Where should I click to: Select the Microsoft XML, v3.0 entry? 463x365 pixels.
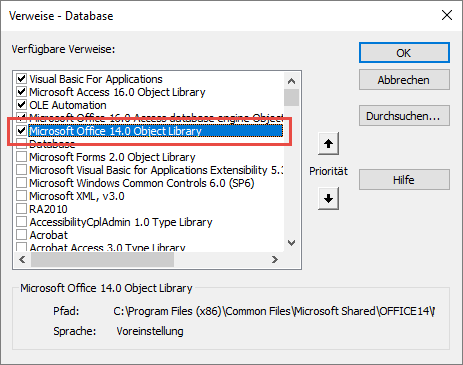(77, 196)
